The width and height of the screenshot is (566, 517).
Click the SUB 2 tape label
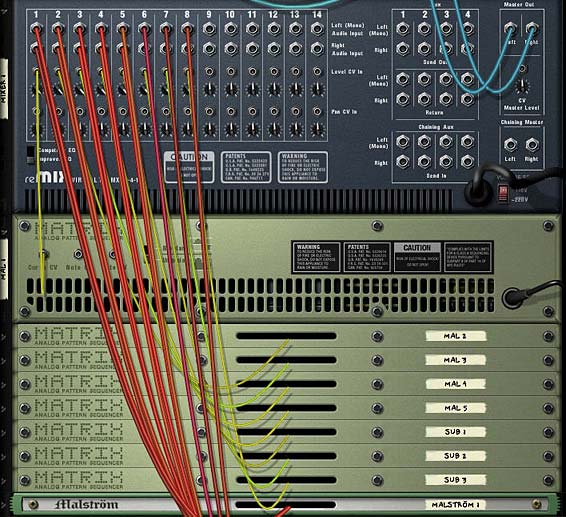click(456, 456)
